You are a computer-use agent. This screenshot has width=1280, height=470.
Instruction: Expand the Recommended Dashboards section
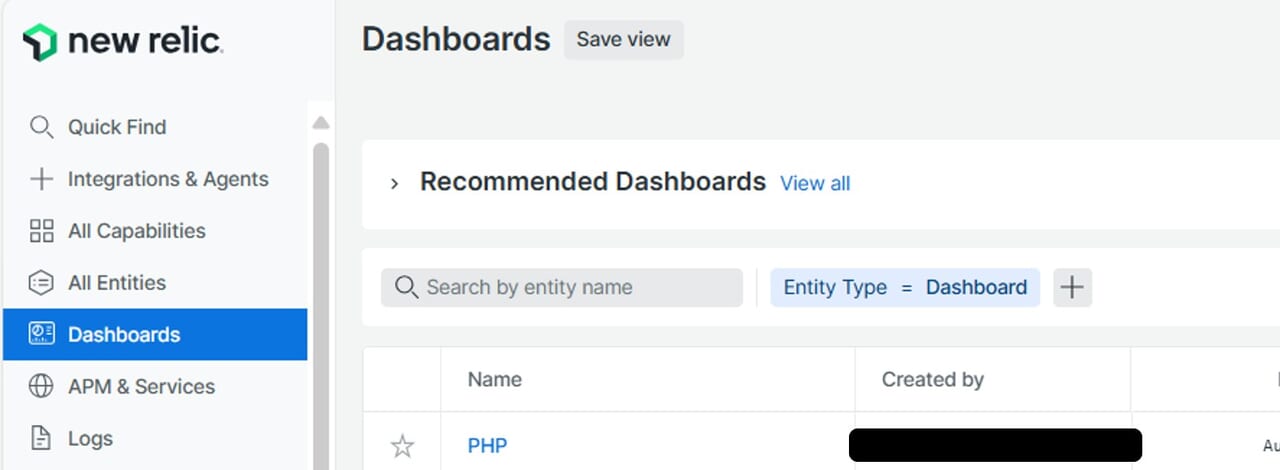click(x=394, y=184)
